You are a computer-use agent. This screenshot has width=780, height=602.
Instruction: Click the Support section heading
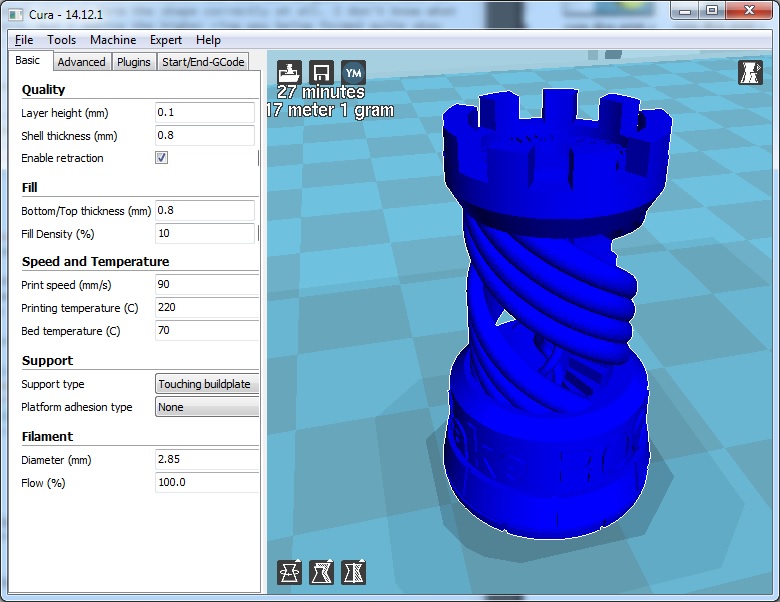tap(47, 361)
